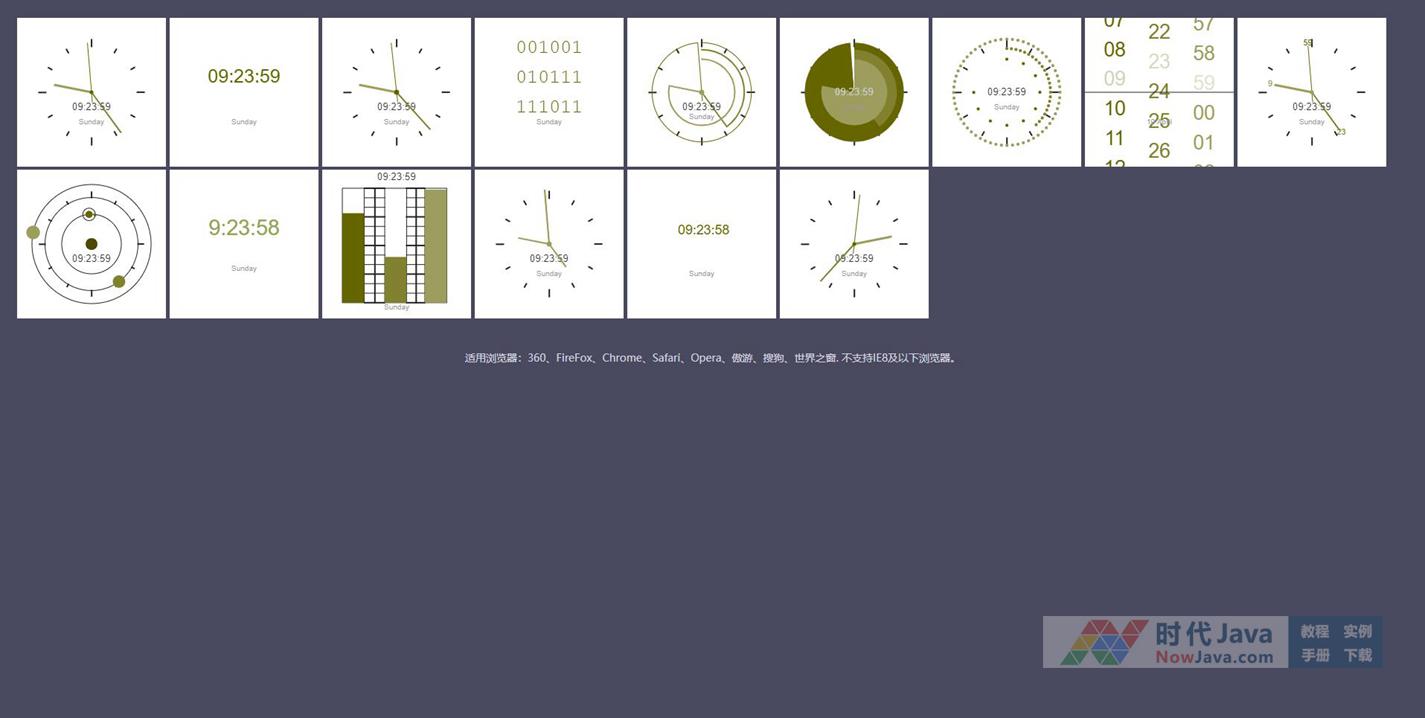
Task: Open the solid olive pie-chart clock
Action: [x=853, y=92]
